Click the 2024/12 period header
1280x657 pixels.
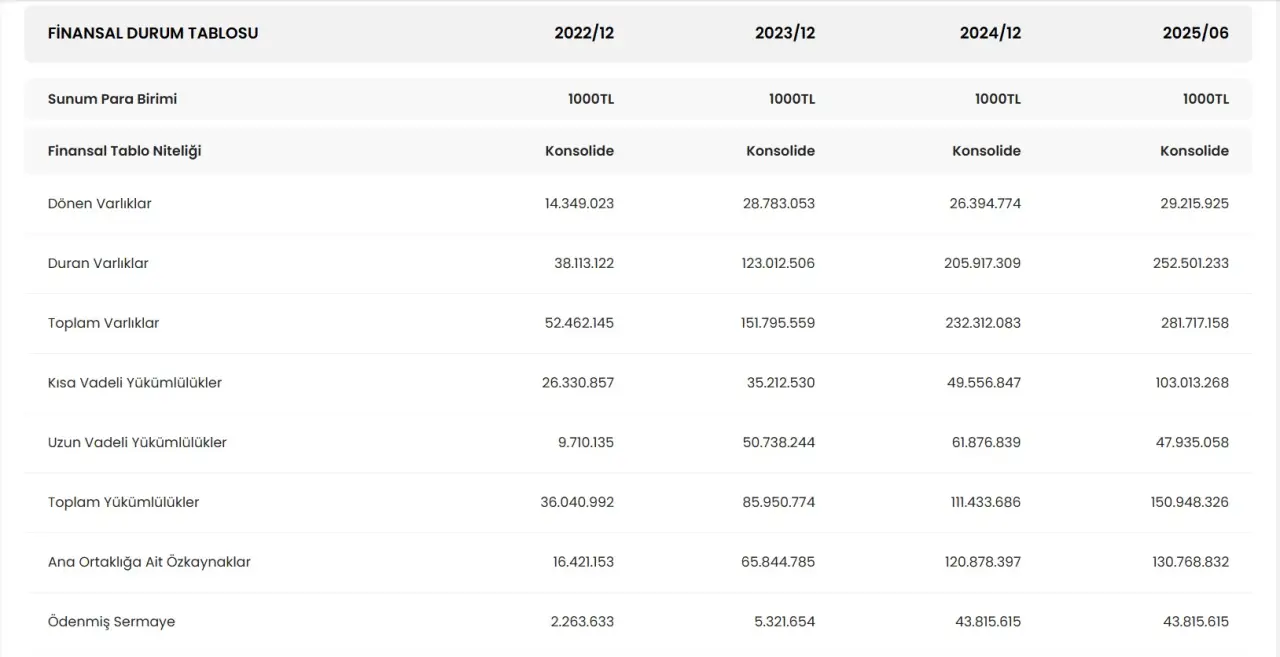tap(990, 33)
